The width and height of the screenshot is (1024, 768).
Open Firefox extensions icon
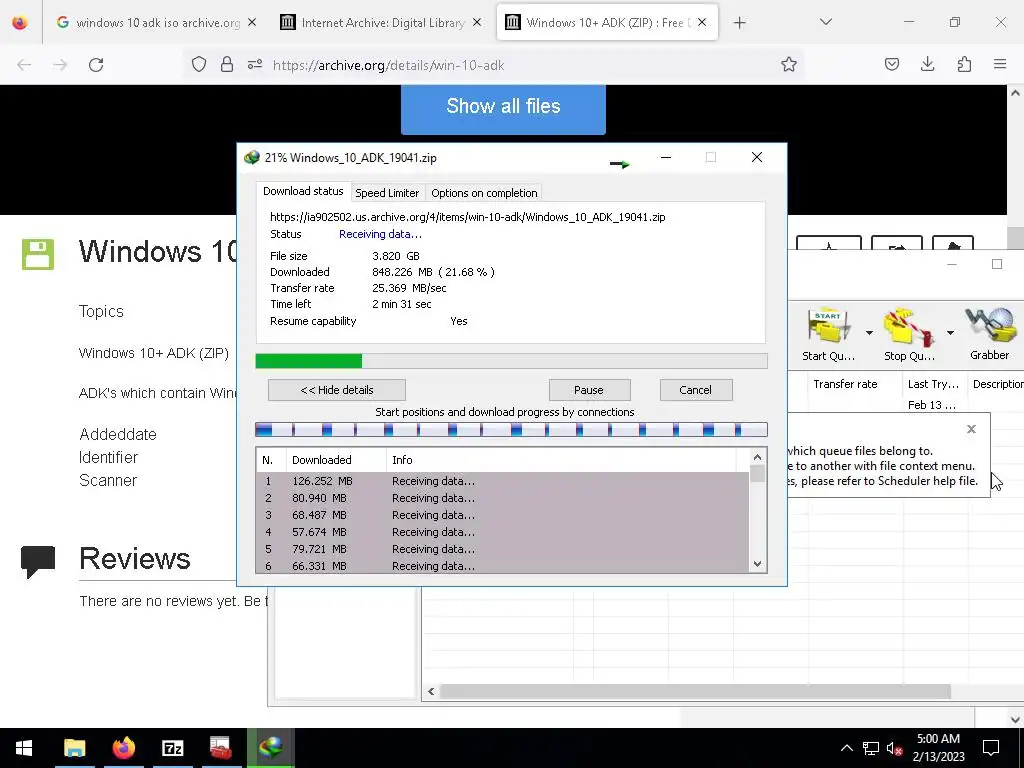[x=964, y=64]
